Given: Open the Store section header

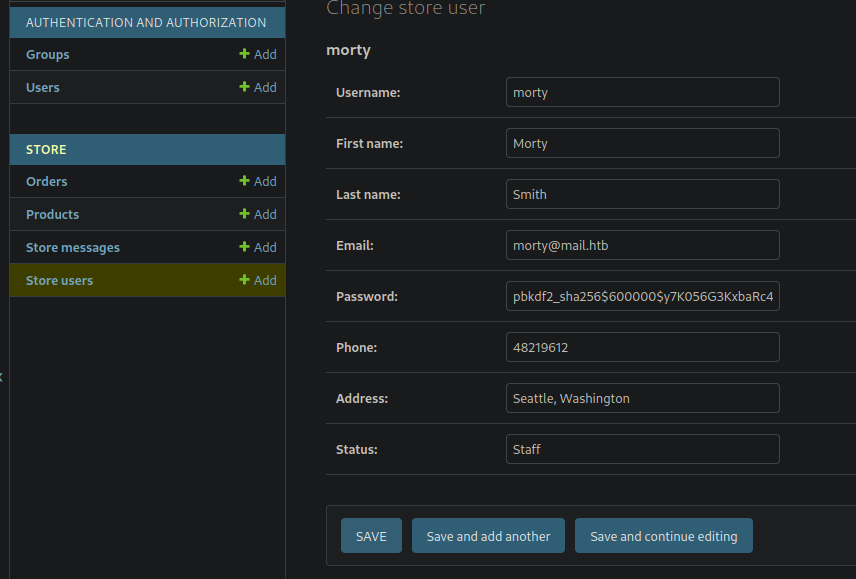Looking at the screenshot, I should [46, 150].
